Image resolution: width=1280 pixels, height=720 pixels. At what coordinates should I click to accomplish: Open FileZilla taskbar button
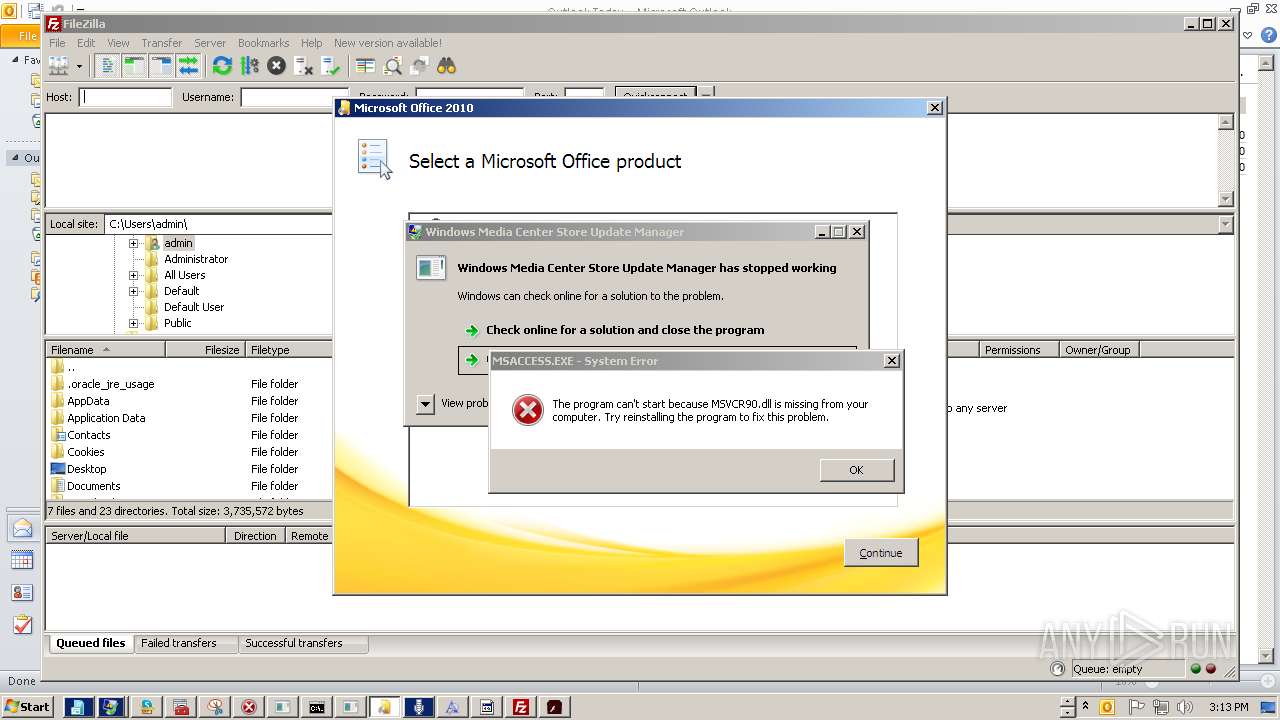521,707
